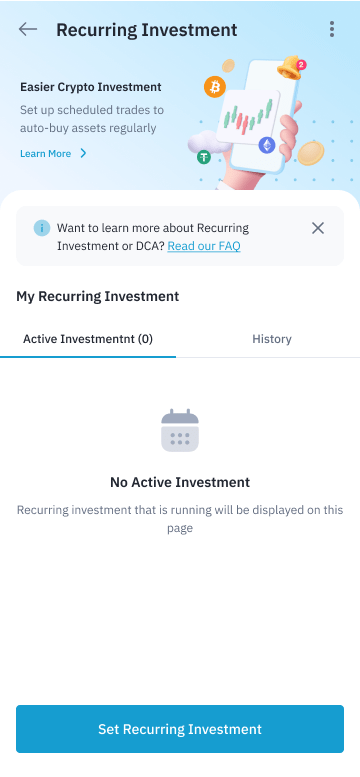This screenshot has height=777, width=360.
Task: Click the blue info circle icon
Action: tap(42, 228)
